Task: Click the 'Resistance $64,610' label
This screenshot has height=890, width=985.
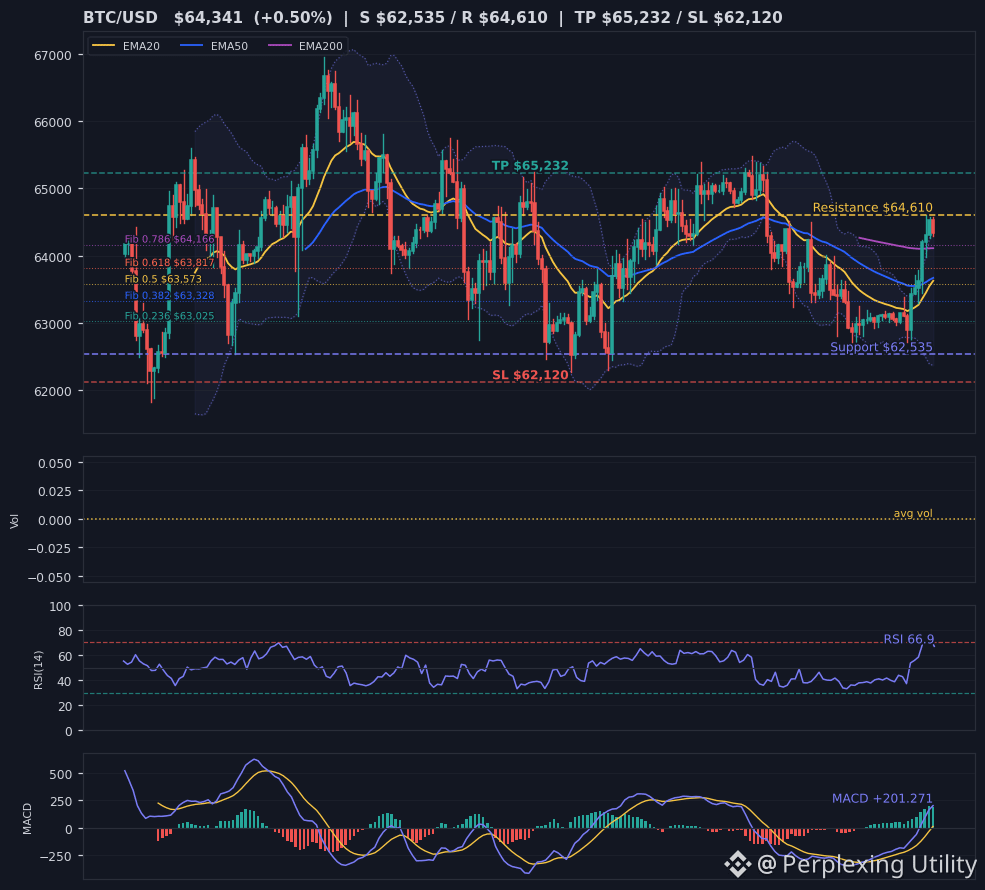Action: [x=873, y=207]
